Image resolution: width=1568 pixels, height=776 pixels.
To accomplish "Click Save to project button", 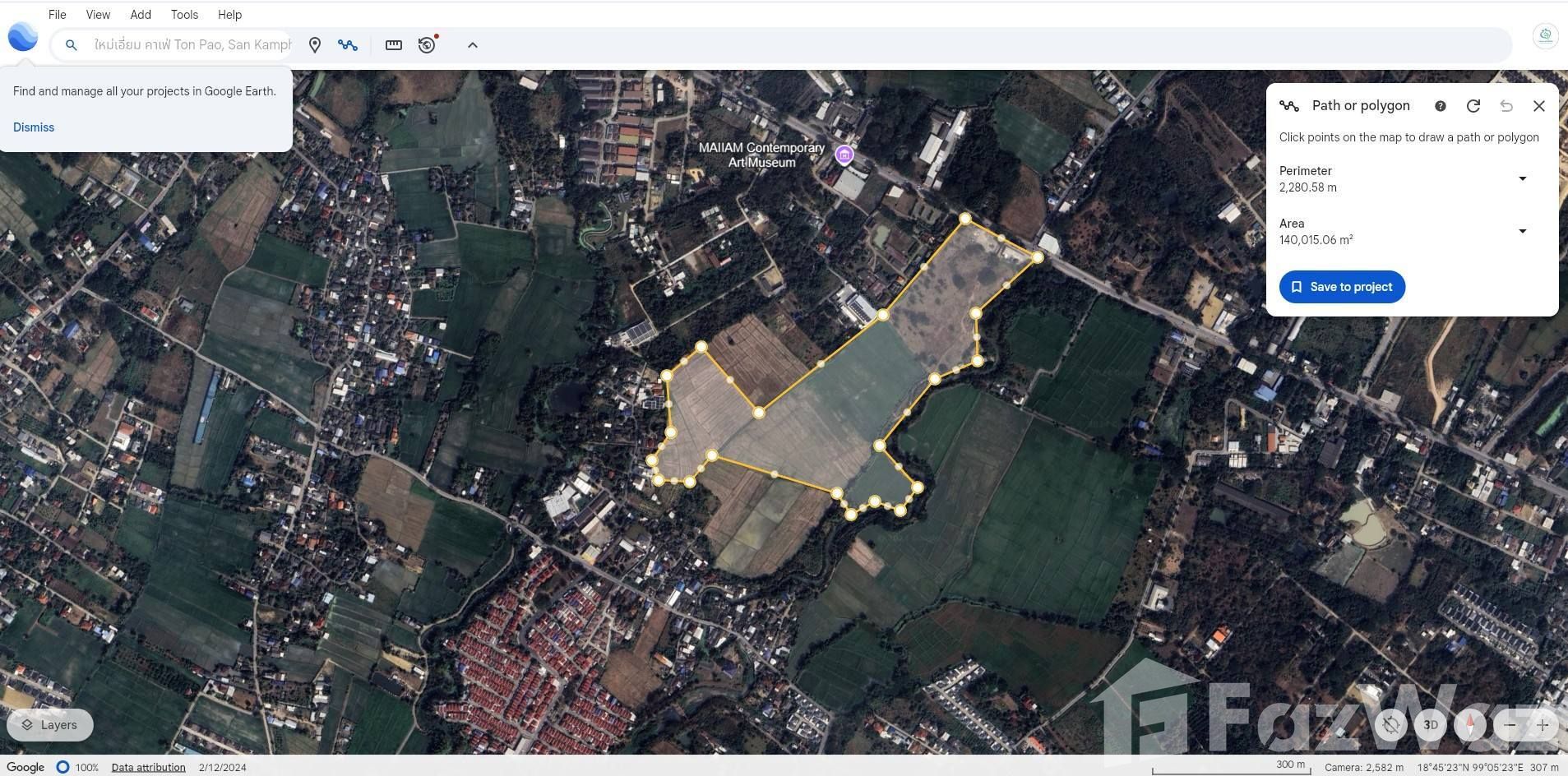I will pyautogui.click(x=1342, y=287).
